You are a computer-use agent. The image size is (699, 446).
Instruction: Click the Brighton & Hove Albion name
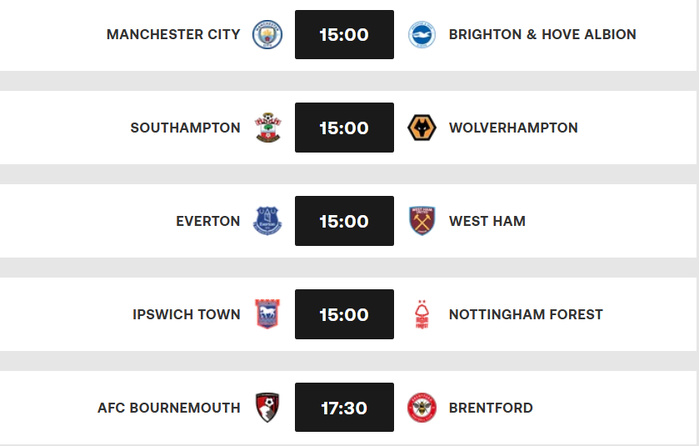(x=542, y=35)
